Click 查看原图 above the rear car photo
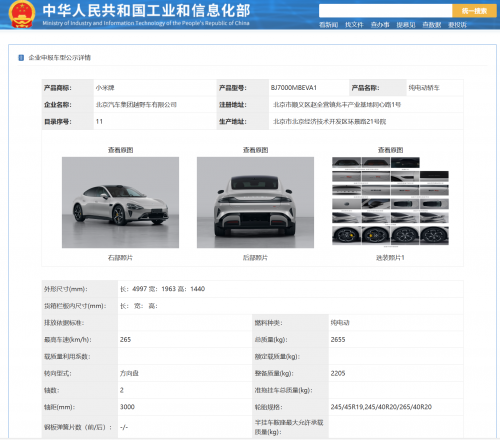 point(255,150)
